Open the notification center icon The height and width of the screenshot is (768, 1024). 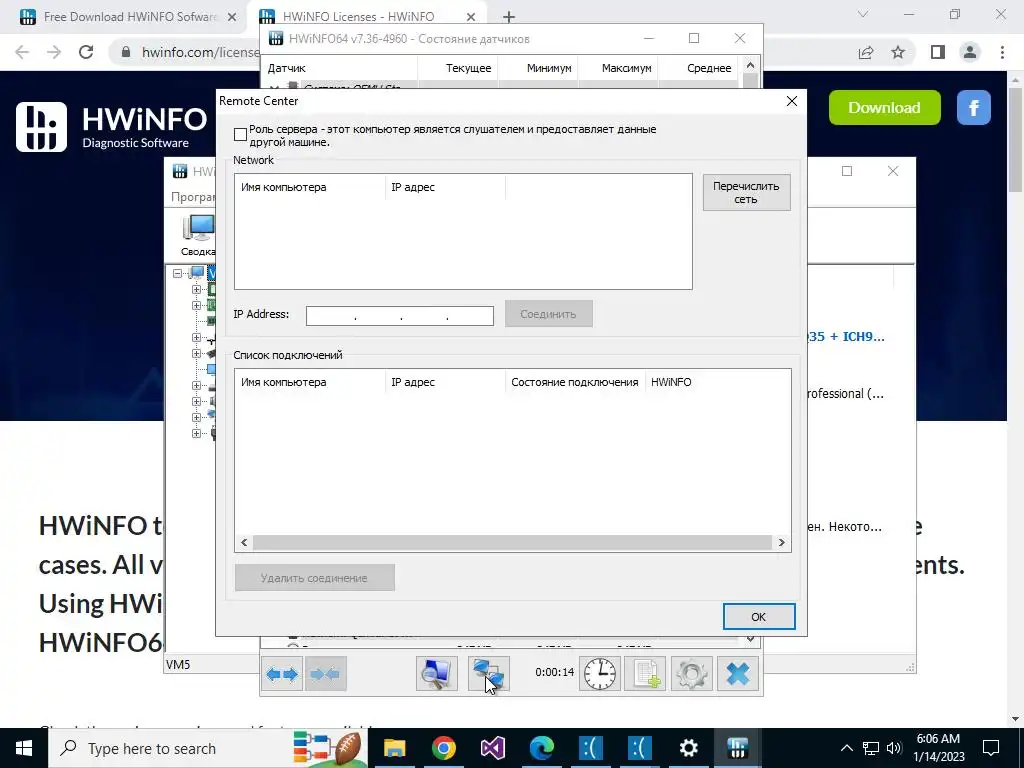click(x=991, y=748)
